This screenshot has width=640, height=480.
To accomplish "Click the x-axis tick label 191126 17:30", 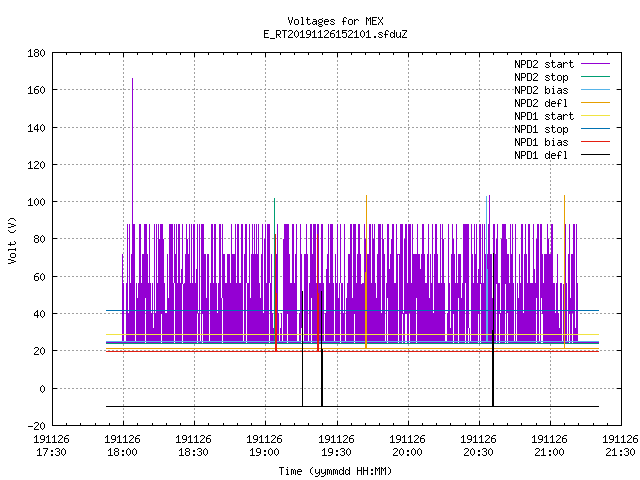I will coord(51,446).
